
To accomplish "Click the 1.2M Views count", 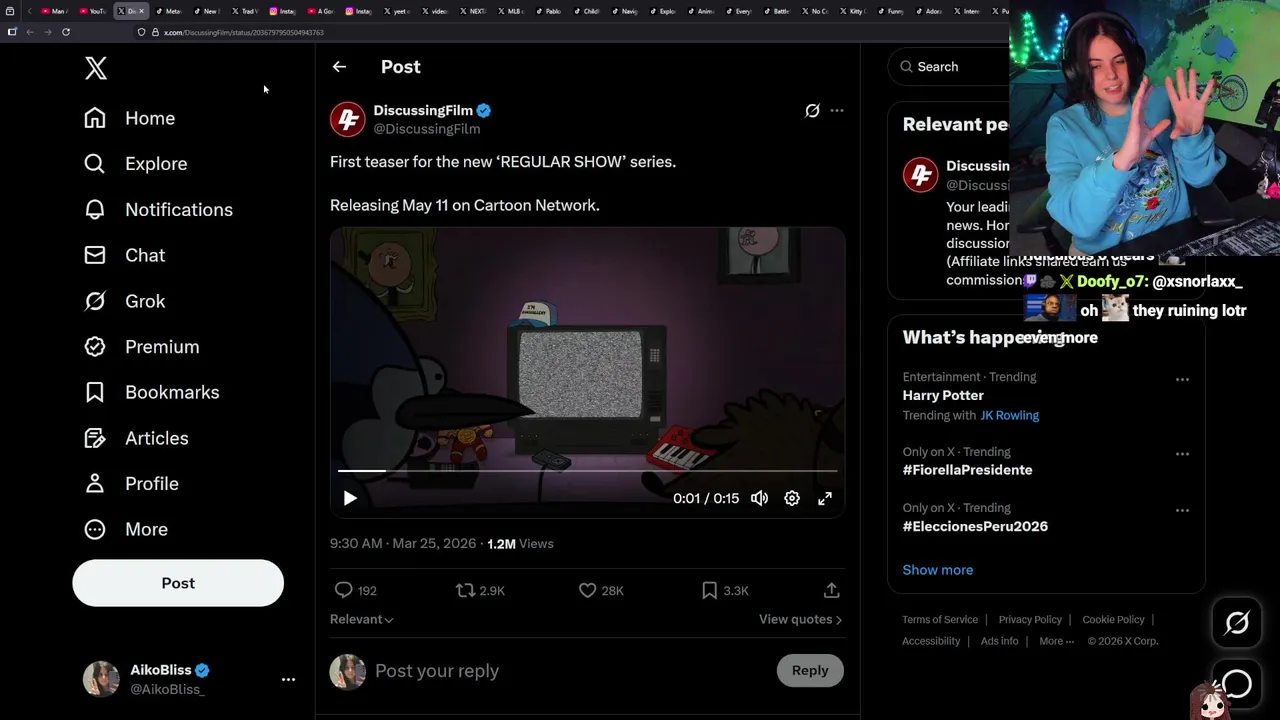I will (x=520, y=544).
